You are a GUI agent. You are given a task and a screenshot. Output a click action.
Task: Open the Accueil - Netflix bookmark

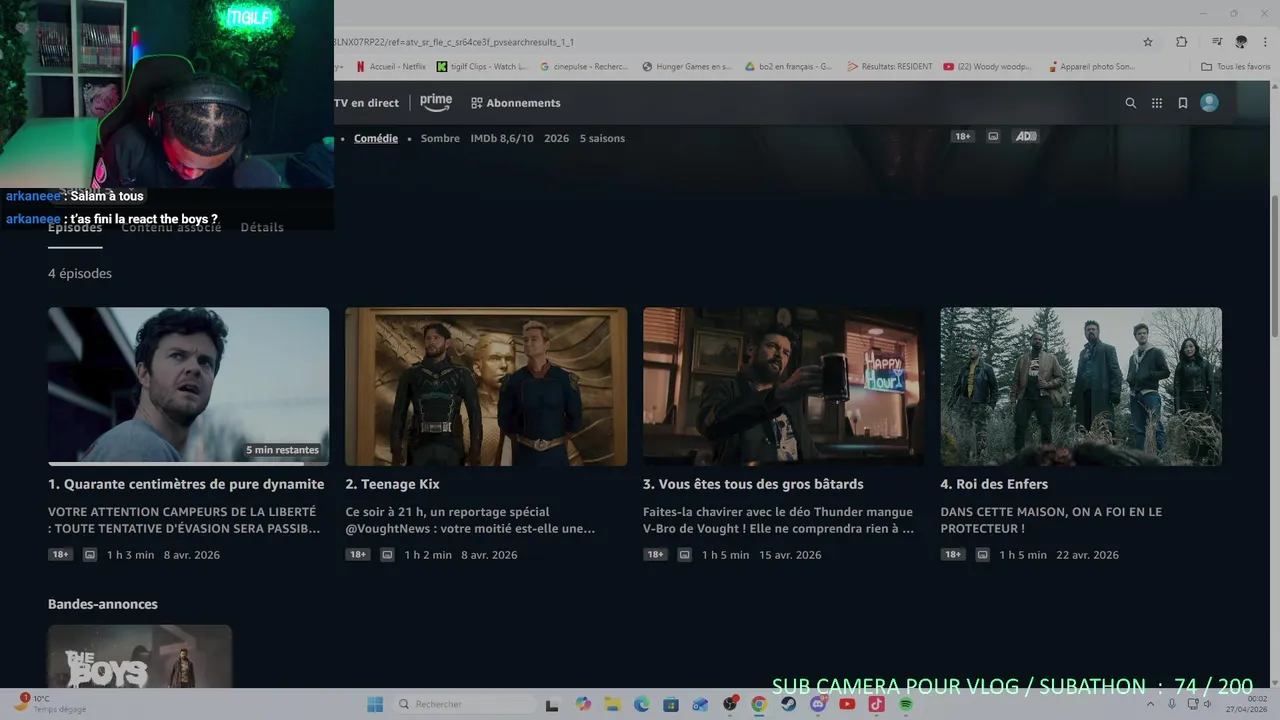tap(391, 67)
